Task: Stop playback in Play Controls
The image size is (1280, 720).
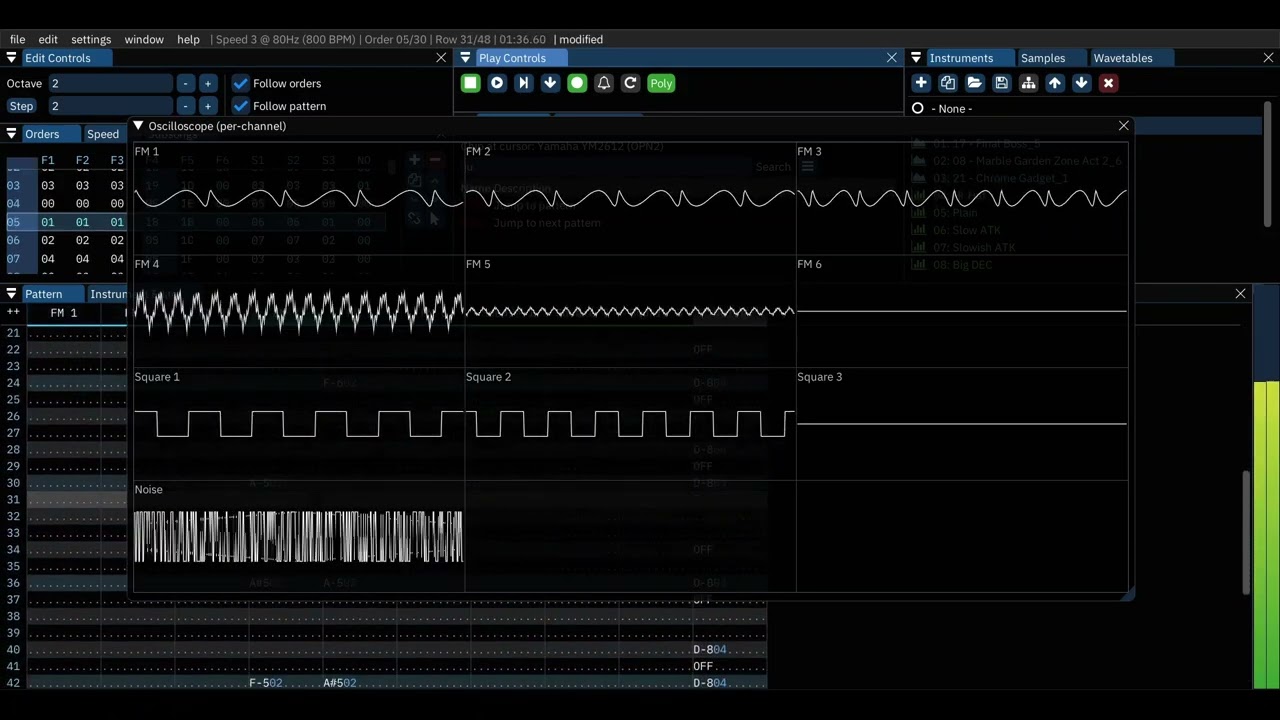Action: click(470, 83)
